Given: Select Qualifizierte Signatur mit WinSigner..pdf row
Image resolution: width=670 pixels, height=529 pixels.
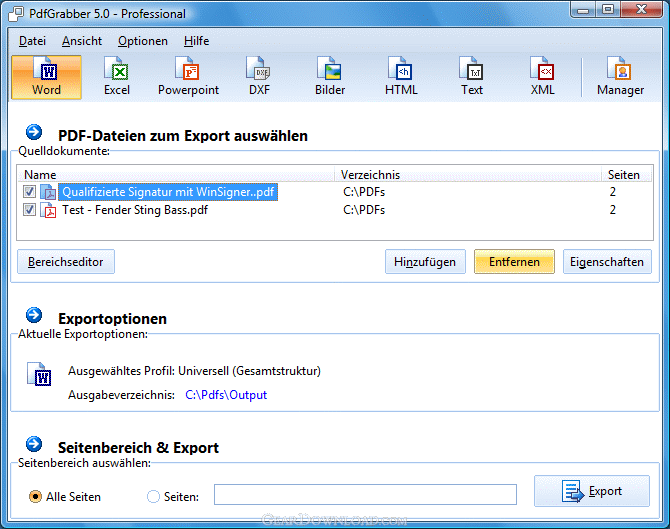Looking at the screenshot, I should (335, 192).
